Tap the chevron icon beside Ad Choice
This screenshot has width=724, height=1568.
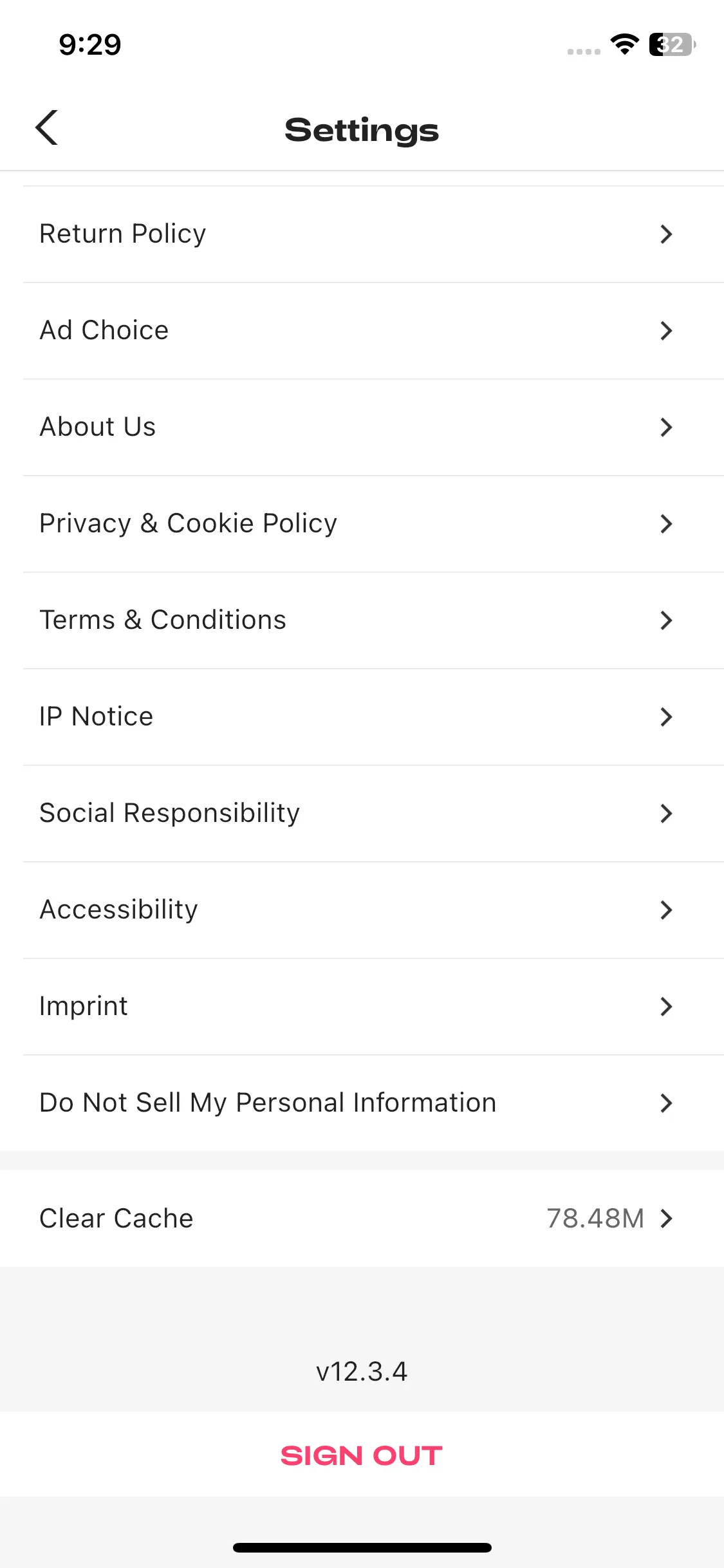coord(666,331)
